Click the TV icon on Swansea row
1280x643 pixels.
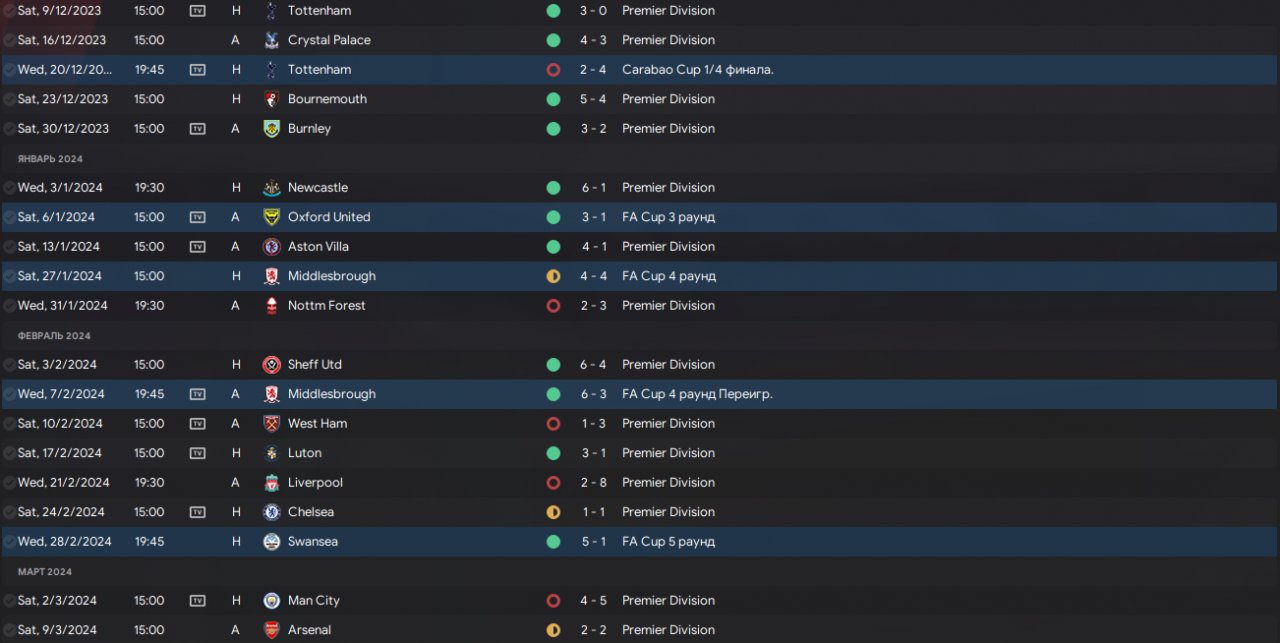pos(197,541)
